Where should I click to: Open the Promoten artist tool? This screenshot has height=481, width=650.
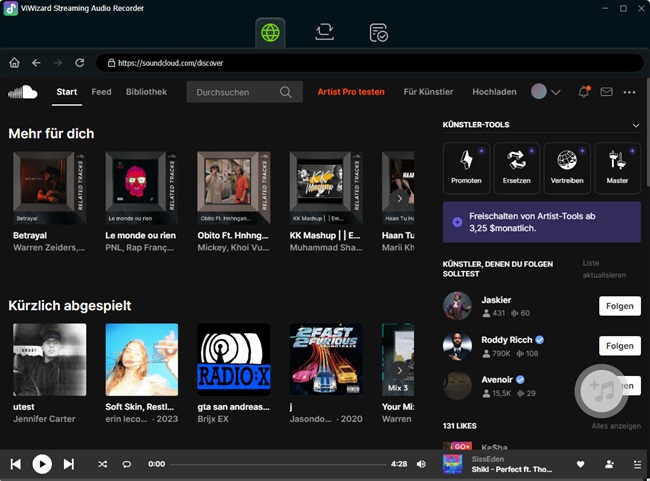[x=466, y=168]
